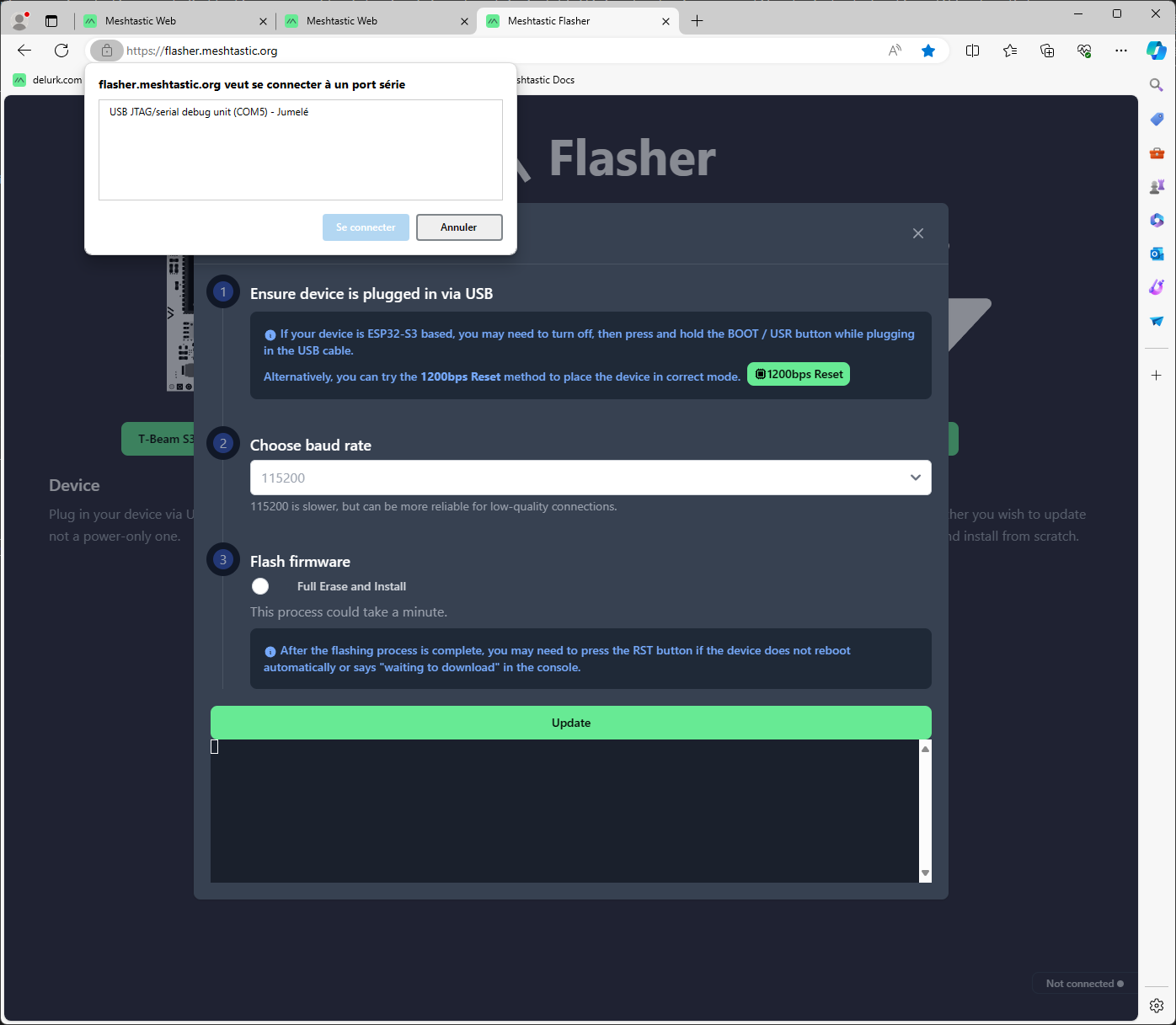Screen dimensions: 1176x1025
Task: Open Browser essentials heart icon
Action: click(1084, 51)
